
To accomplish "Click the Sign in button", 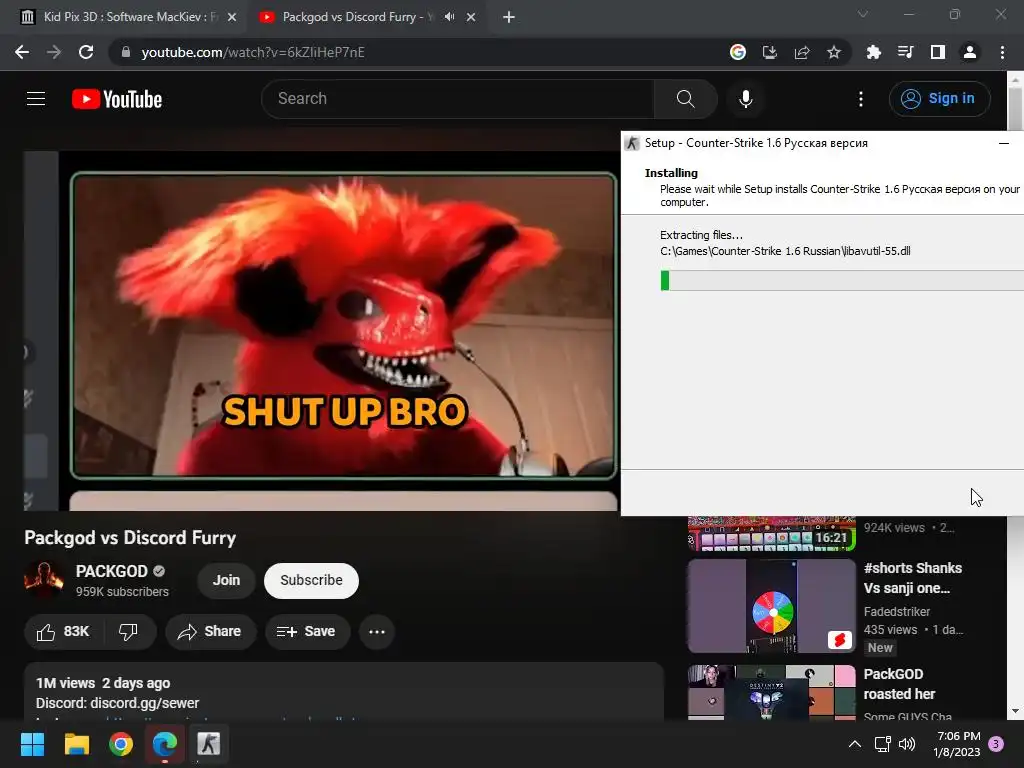I will 939,99.
